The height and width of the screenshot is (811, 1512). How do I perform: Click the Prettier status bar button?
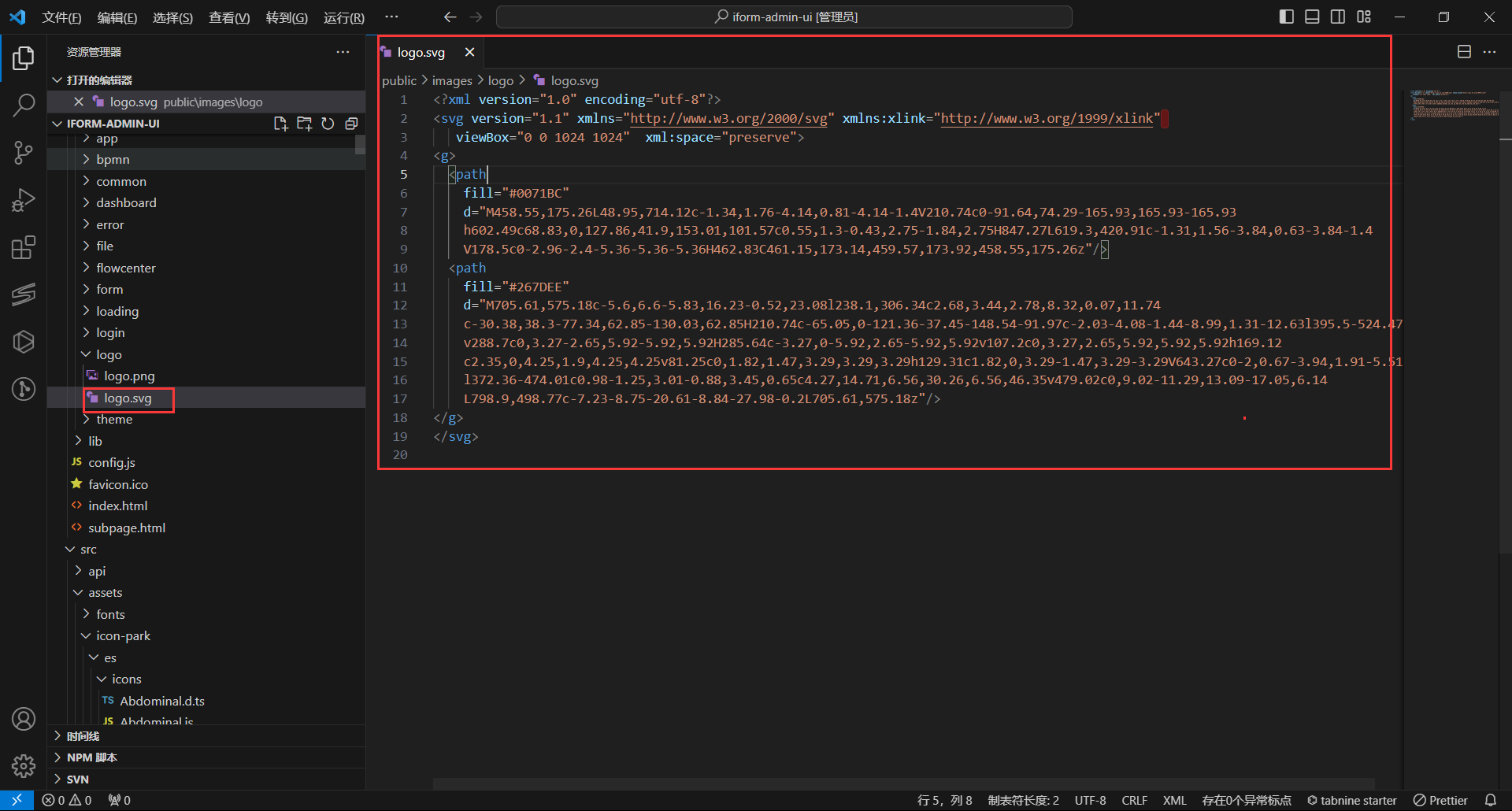(1440, 800)
